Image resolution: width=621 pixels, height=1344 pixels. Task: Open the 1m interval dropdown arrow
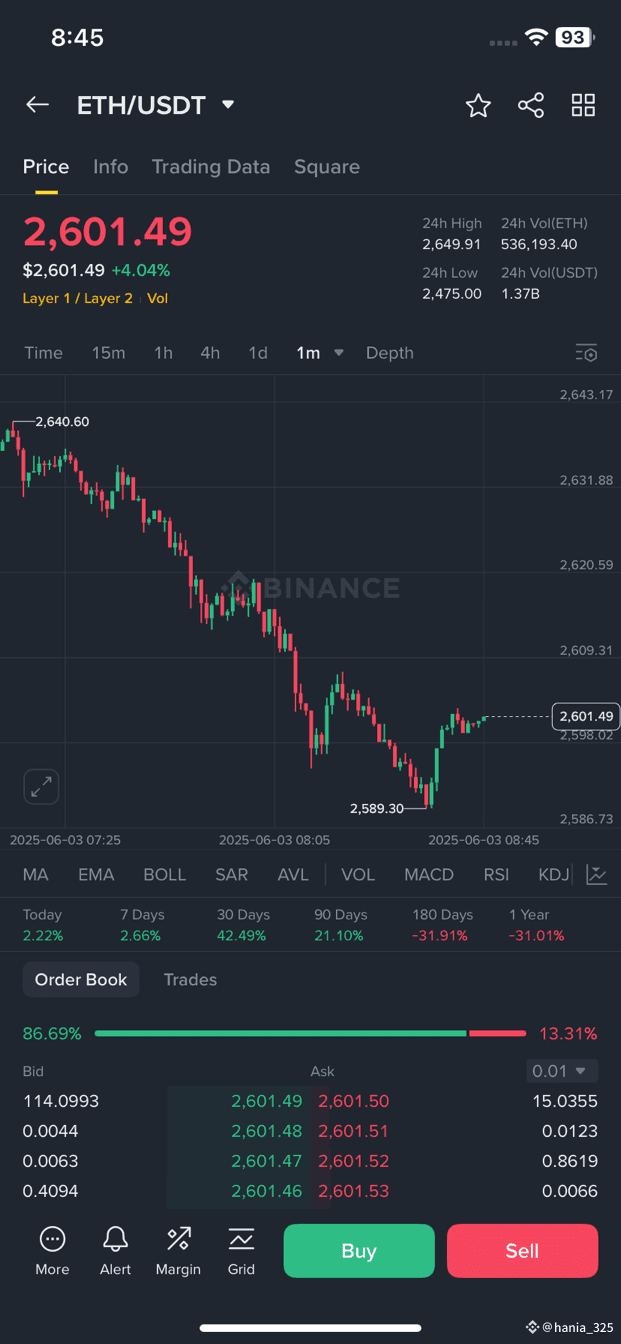click(x=339, y=353)
